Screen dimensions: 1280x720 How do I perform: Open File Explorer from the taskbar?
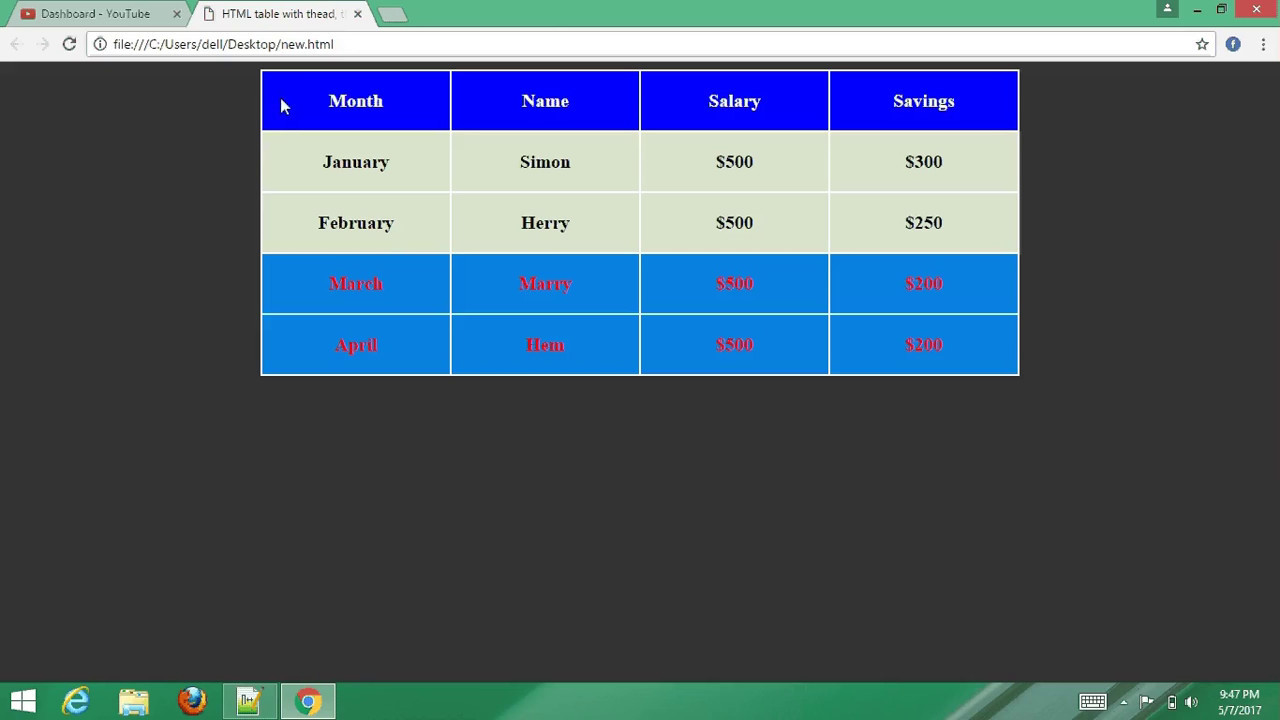point(133,701)
